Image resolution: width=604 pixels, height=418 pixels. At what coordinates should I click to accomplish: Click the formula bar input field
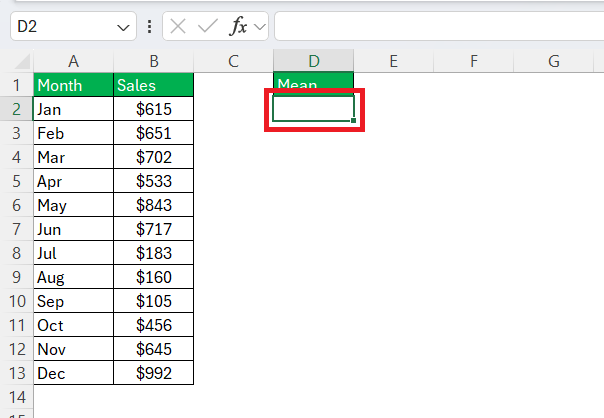[439, 26]
